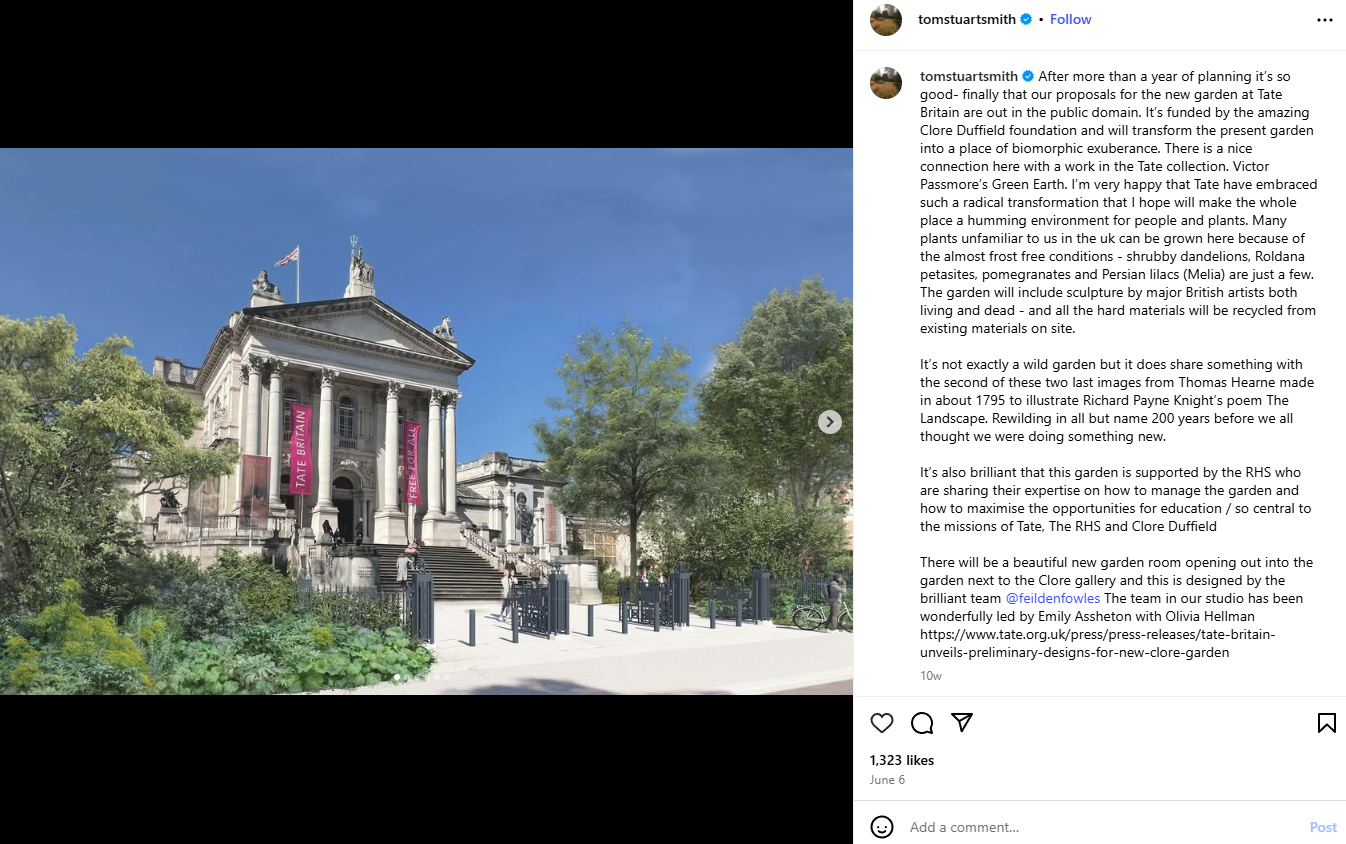
Task: Click the 10w timestamp under caption
Action: point(930,676)
